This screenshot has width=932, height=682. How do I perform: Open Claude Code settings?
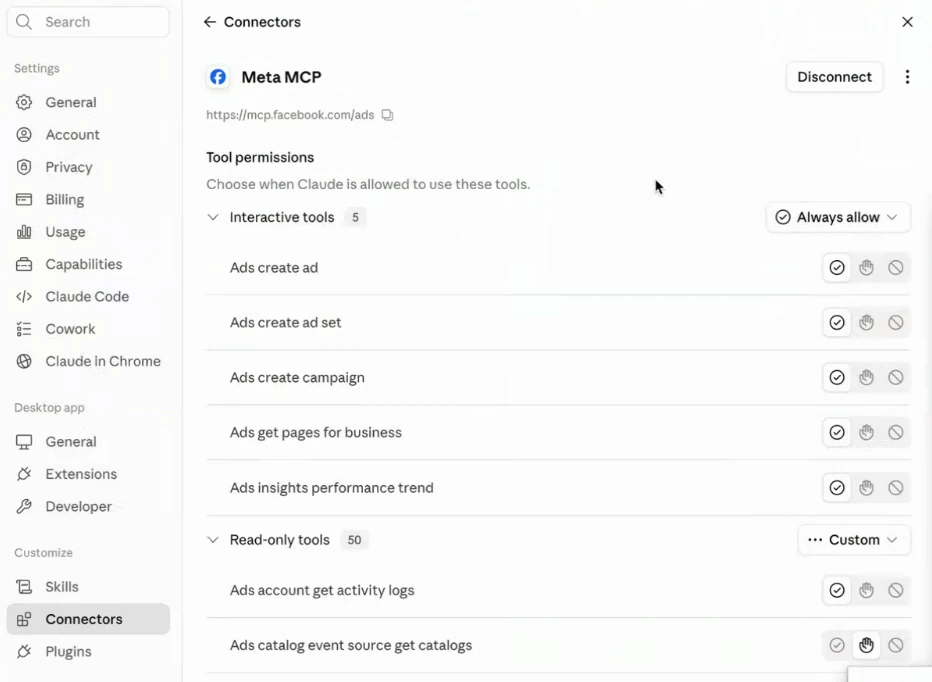click(x=88, y=297)
